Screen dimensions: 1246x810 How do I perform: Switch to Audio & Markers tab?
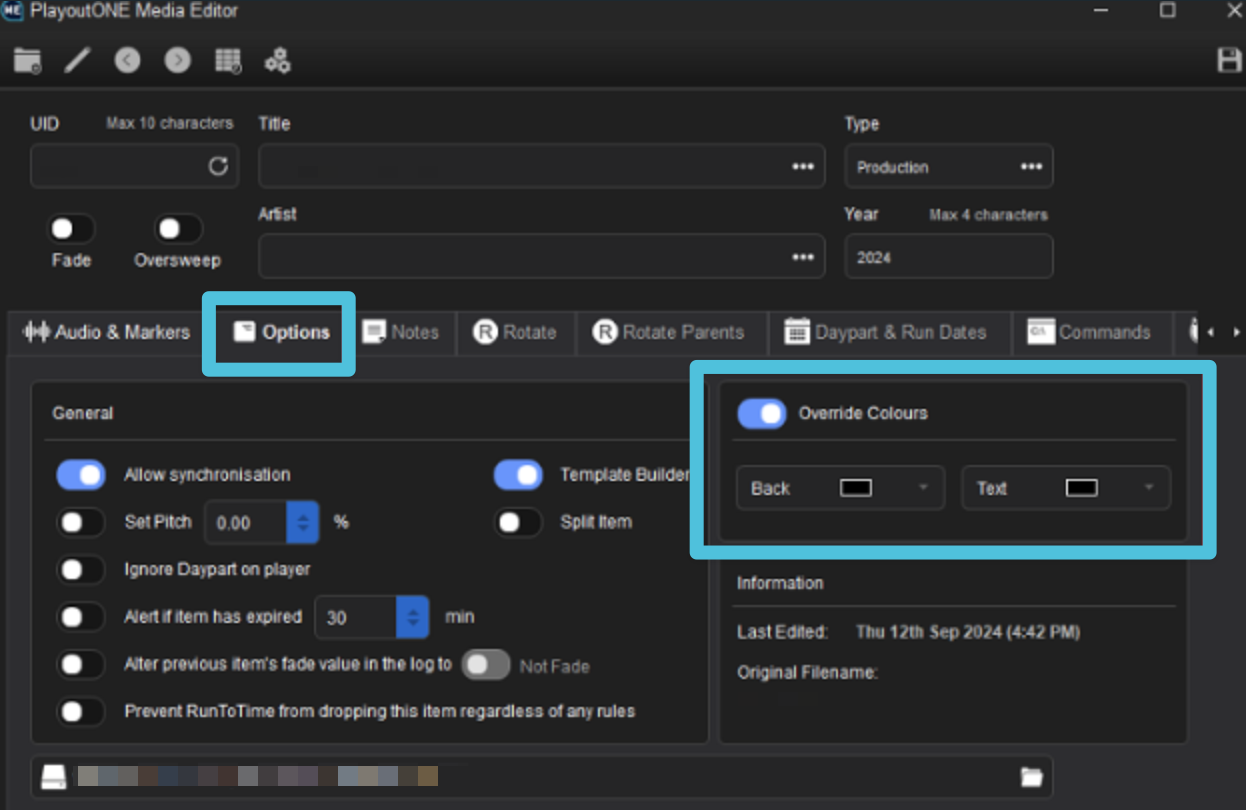[x=106, y=332]
